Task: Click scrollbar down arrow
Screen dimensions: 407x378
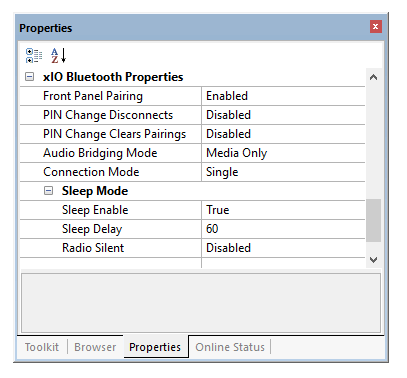Action: tap(373, 259)
